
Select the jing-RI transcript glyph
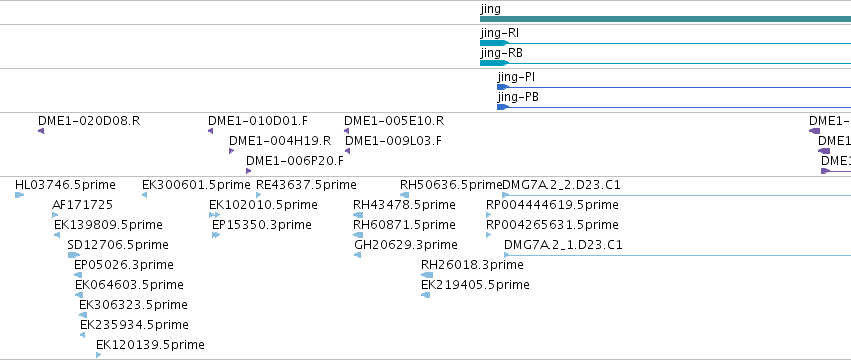pos(665,43)
